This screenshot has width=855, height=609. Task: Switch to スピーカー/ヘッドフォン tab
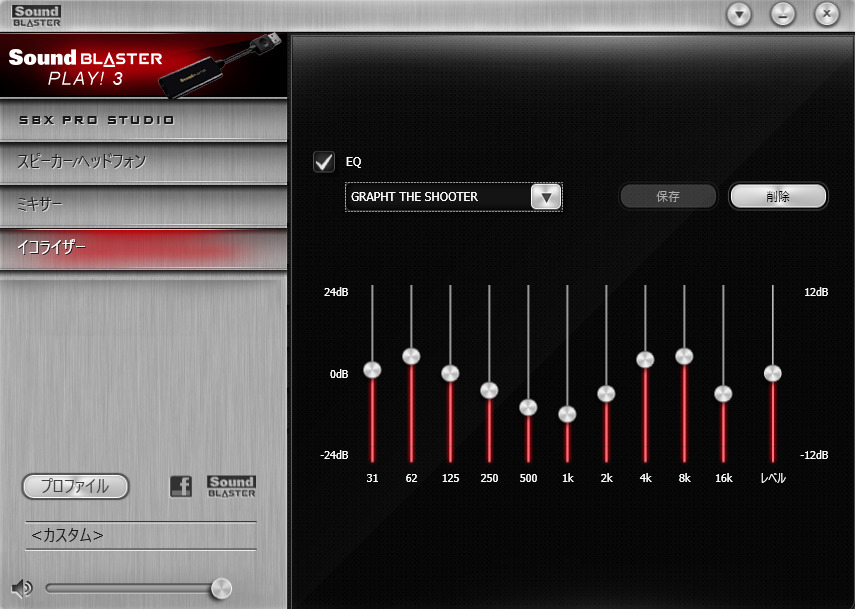pyautogui.click(x=143, y=162)
